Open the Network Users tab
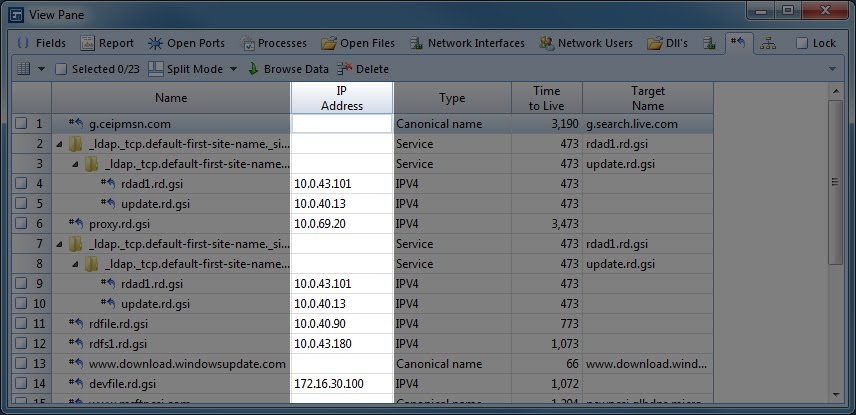Image resolution: width=856 pixels, height=415 pixels. pos(586,43)
